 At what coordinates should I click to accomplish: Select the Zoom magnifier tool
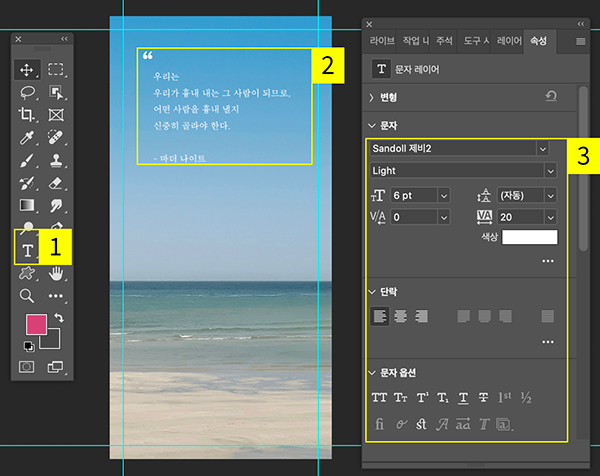[x=27, y=296]
